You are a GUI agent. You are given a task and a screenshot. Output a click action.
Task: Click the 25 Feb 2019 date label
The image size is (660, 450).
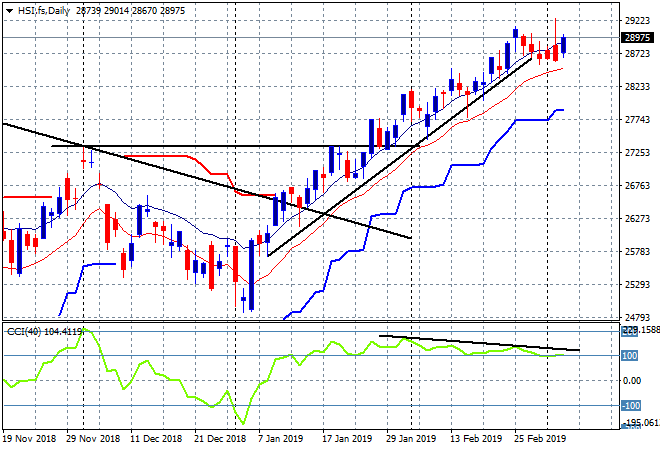click(540, 439)
